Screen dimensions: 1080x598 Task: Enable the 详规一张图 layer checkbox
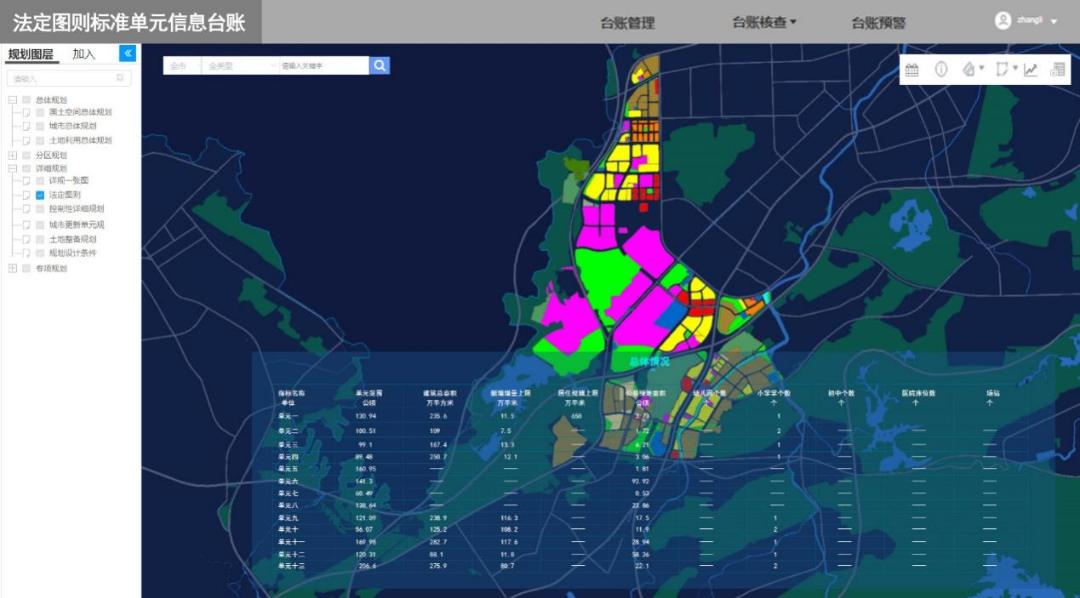[x=40, y=181]
